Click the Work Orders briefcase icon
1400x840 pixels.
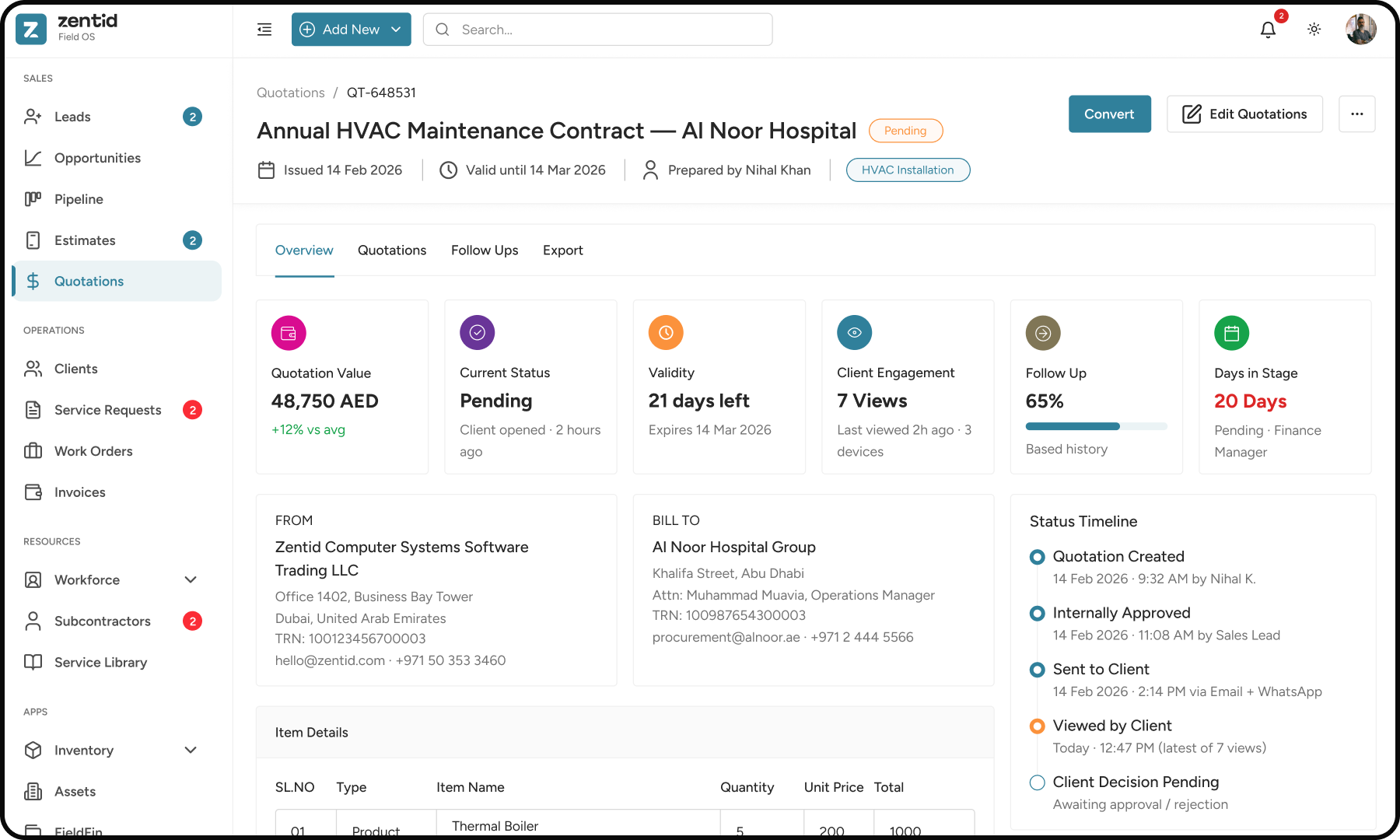pyautogui.click(x=33, y=451)
